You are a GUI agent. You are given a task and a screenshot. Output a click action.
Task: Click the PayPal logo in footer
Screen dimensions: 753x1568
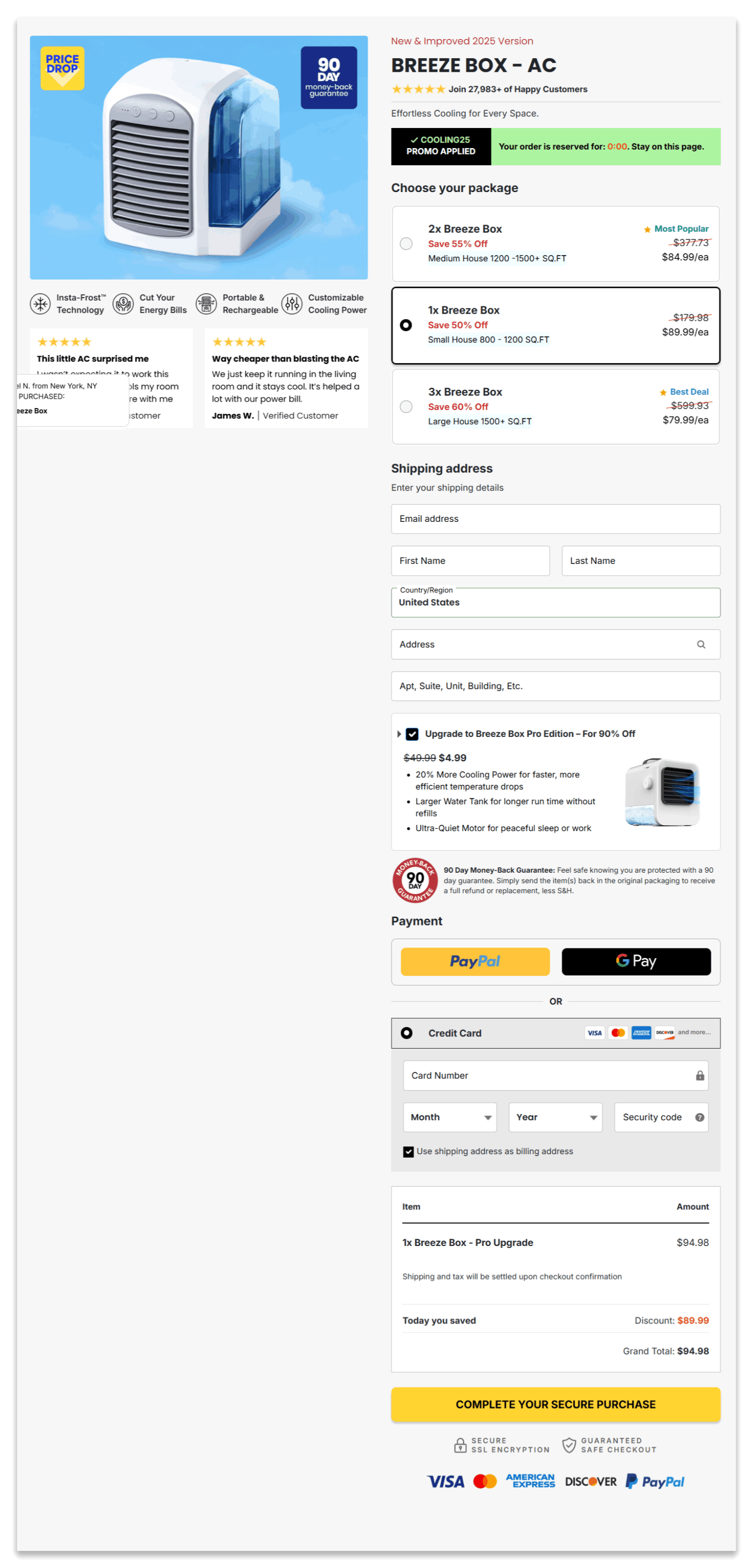pos(655,1481)
